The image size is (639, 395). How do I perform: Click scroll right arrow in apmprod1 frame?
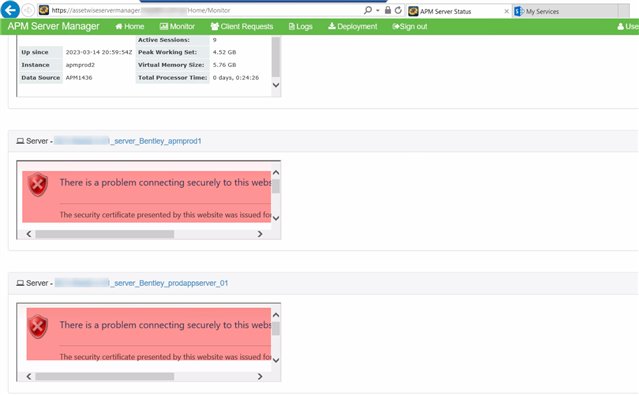coord(260,234)
